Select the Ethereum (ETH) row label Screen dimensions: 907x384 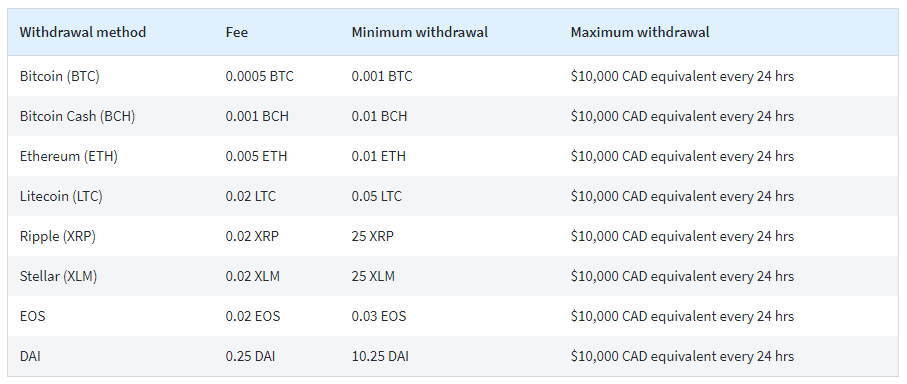pos(69,156)
